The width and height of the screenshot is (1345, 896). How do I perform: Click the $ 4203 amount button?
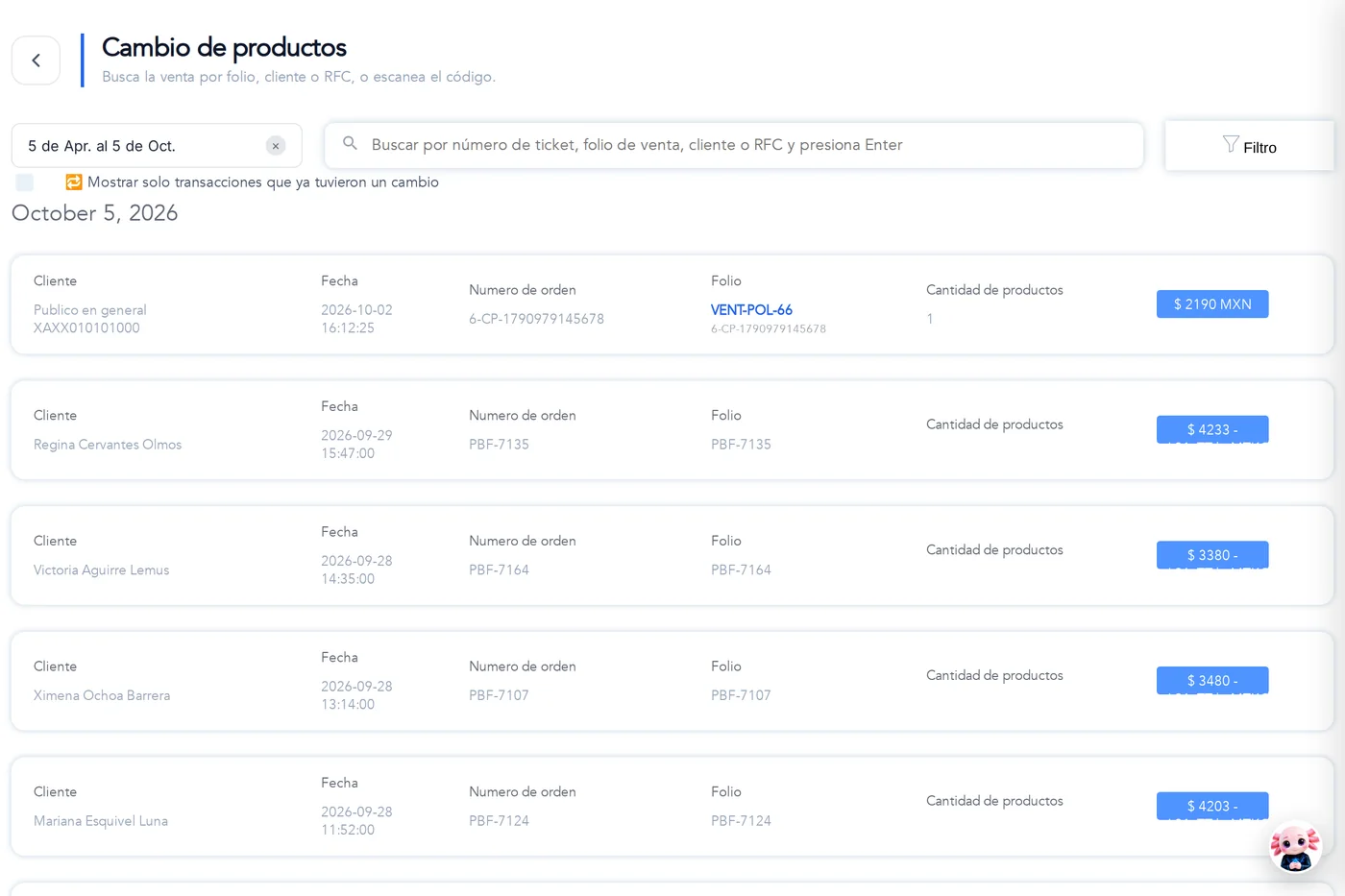1212,806
